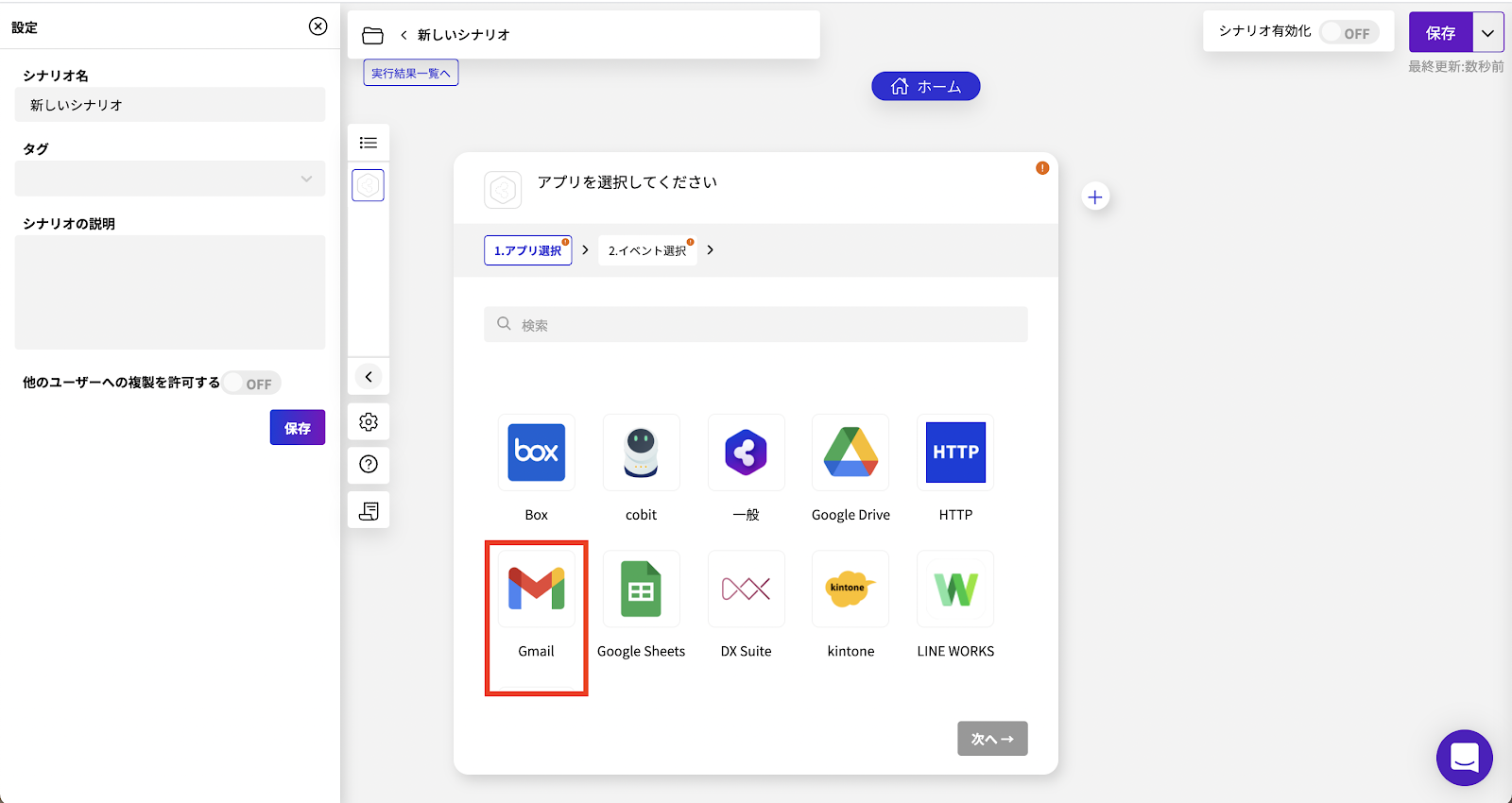The height and width of the screenshot is (803, 1512).
Task: Click the 新しいシナリオ title text in header
Action: (x=464, y=35)
